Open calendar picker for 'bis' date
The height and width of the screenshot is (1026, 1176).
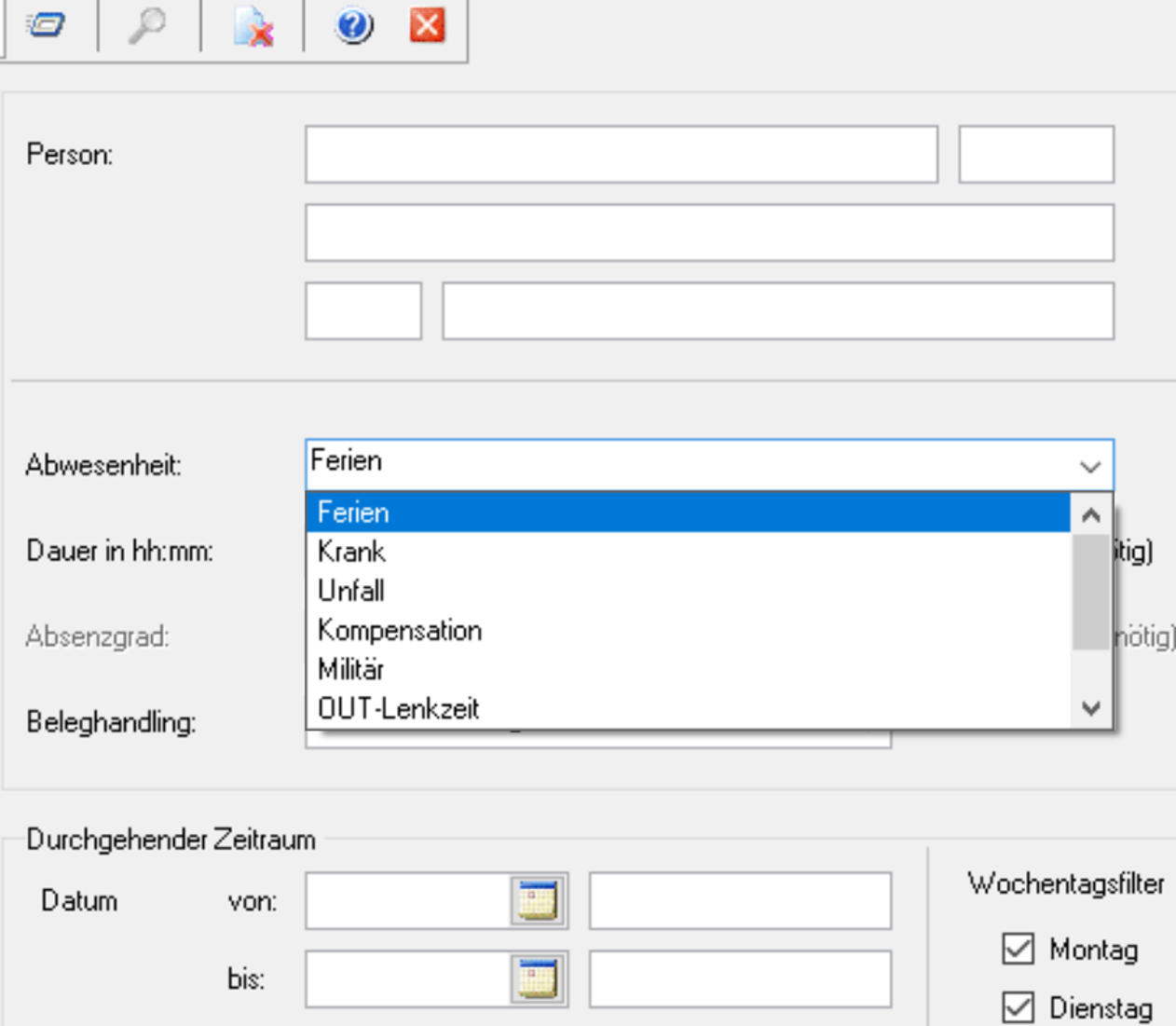539,978
